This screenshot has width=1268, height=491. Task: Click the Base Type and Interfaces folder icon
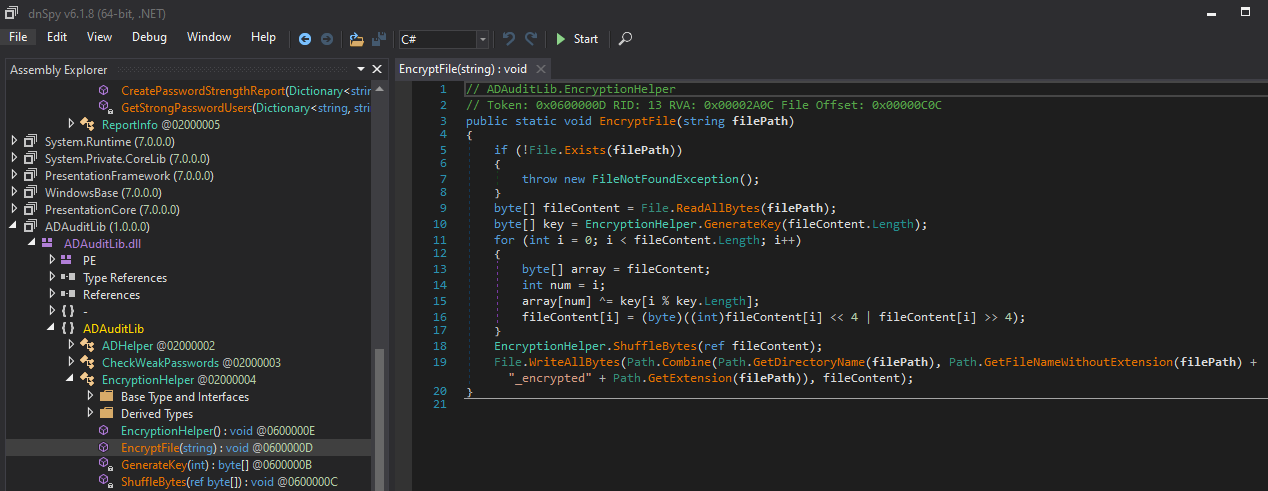coord(106,396)
